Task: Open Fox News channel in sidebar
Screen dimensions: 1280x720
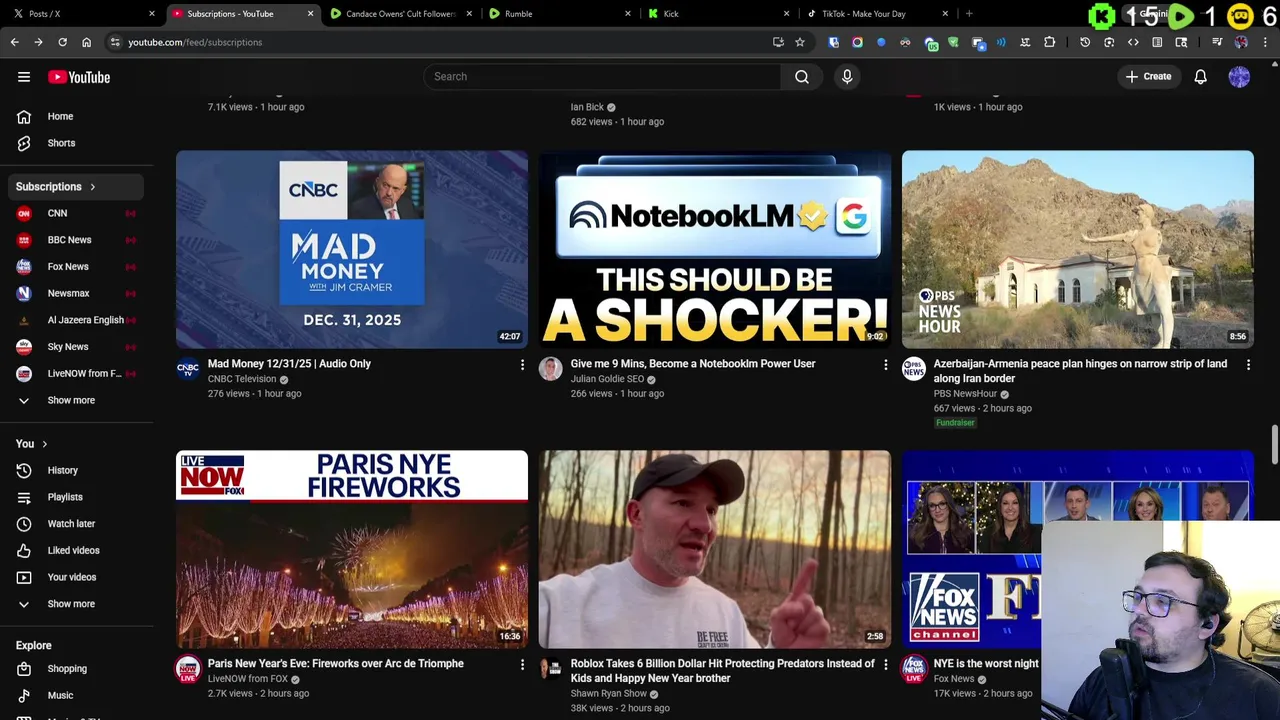Action: pyautogui.click(x=78, y=267)
